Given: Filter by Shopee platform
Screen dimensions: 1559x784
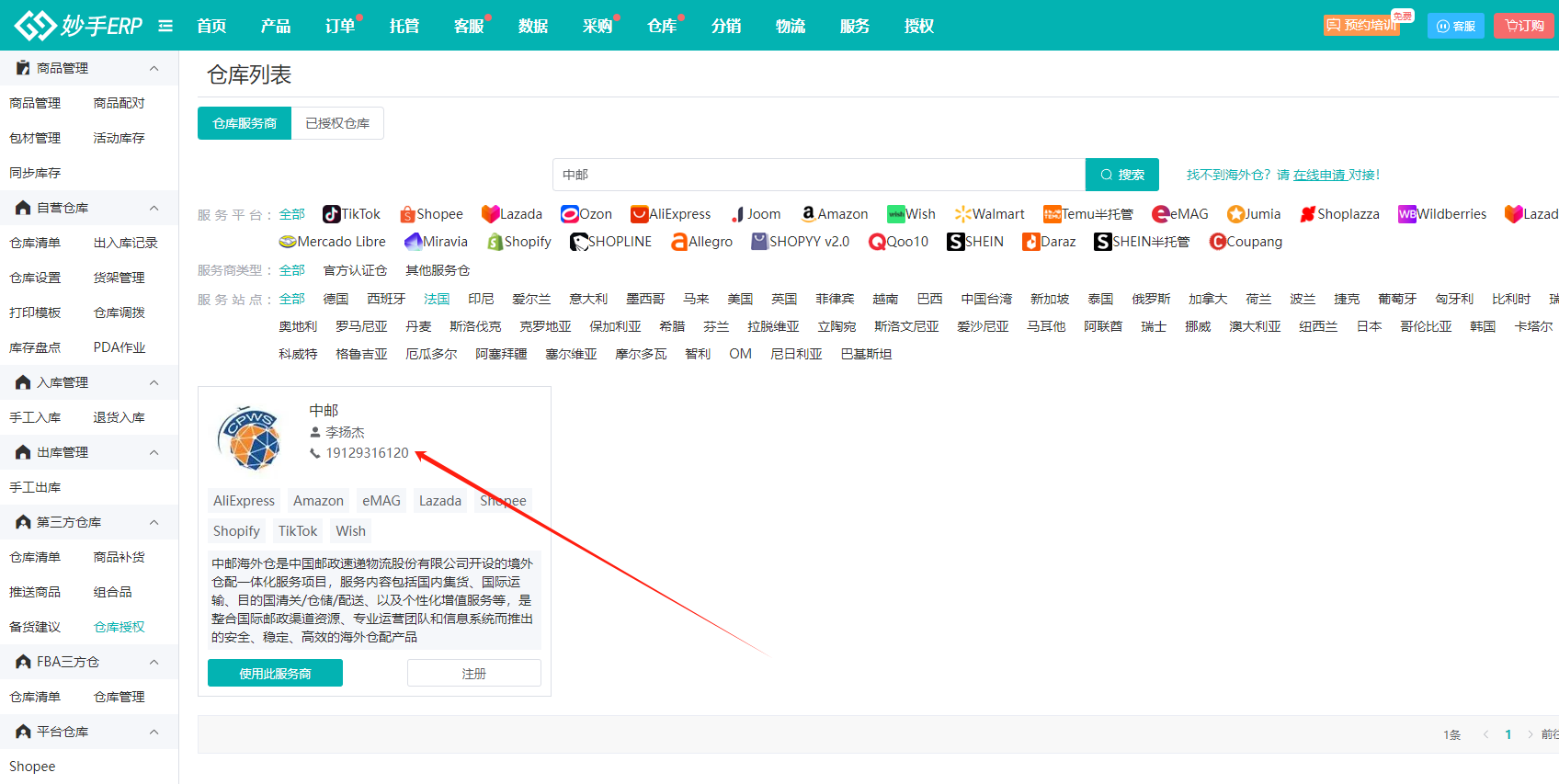Looking at the screenshot, I should click(x=431, y=214).
